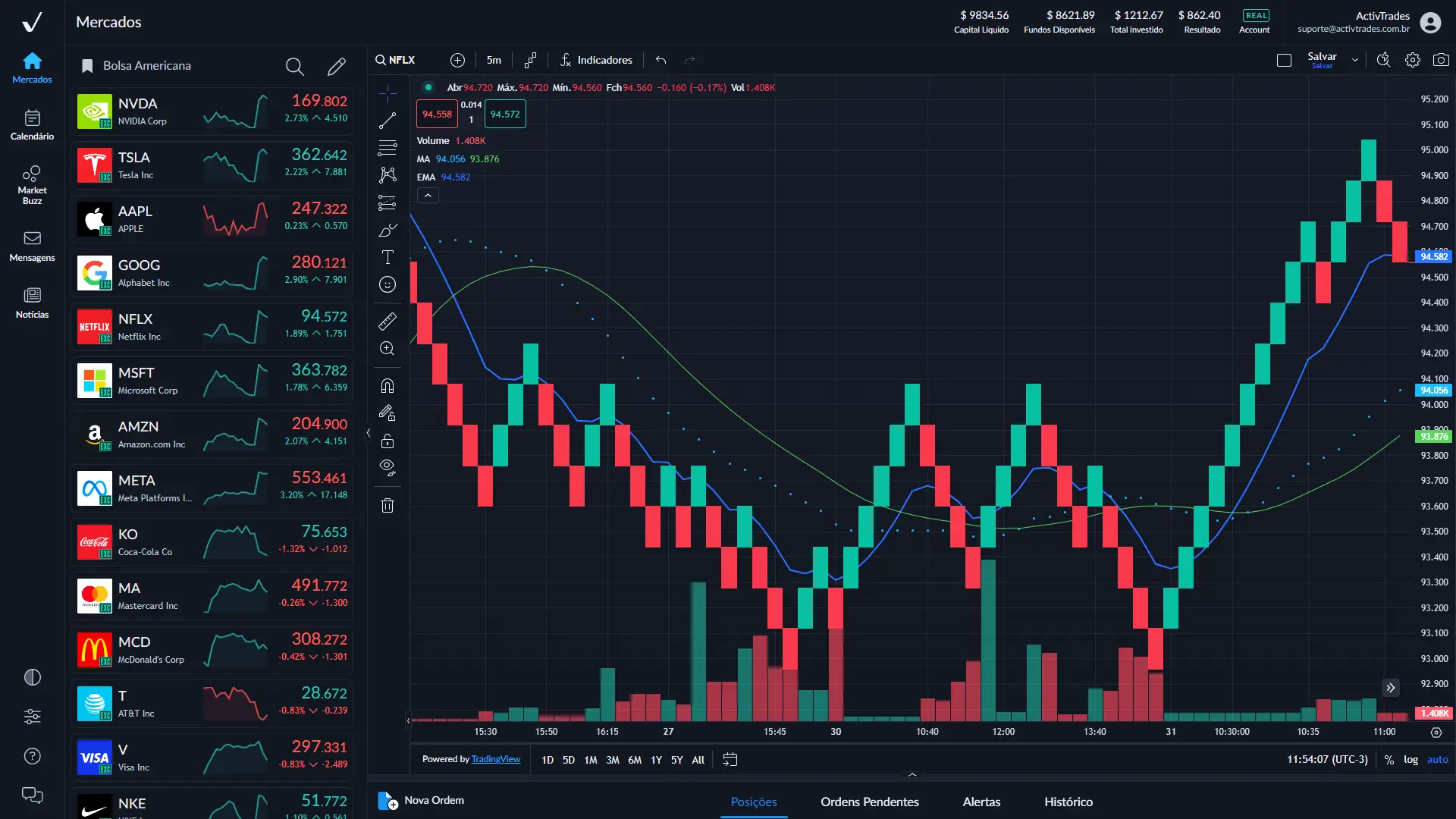
Task: Toggle stay in drawing mode
Action: point(388,413)
